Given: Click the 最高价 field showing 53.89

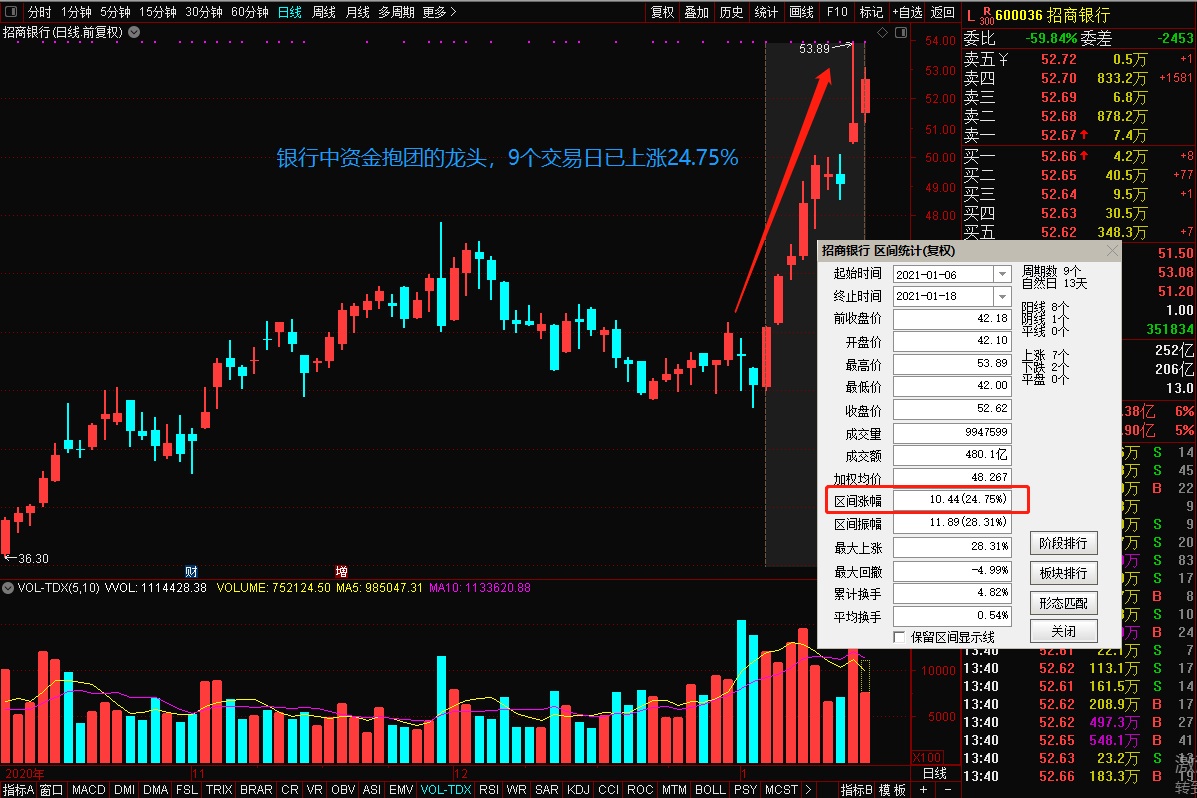Looking at the screenshot, I should pyautogui.click(x=952, y=364).
